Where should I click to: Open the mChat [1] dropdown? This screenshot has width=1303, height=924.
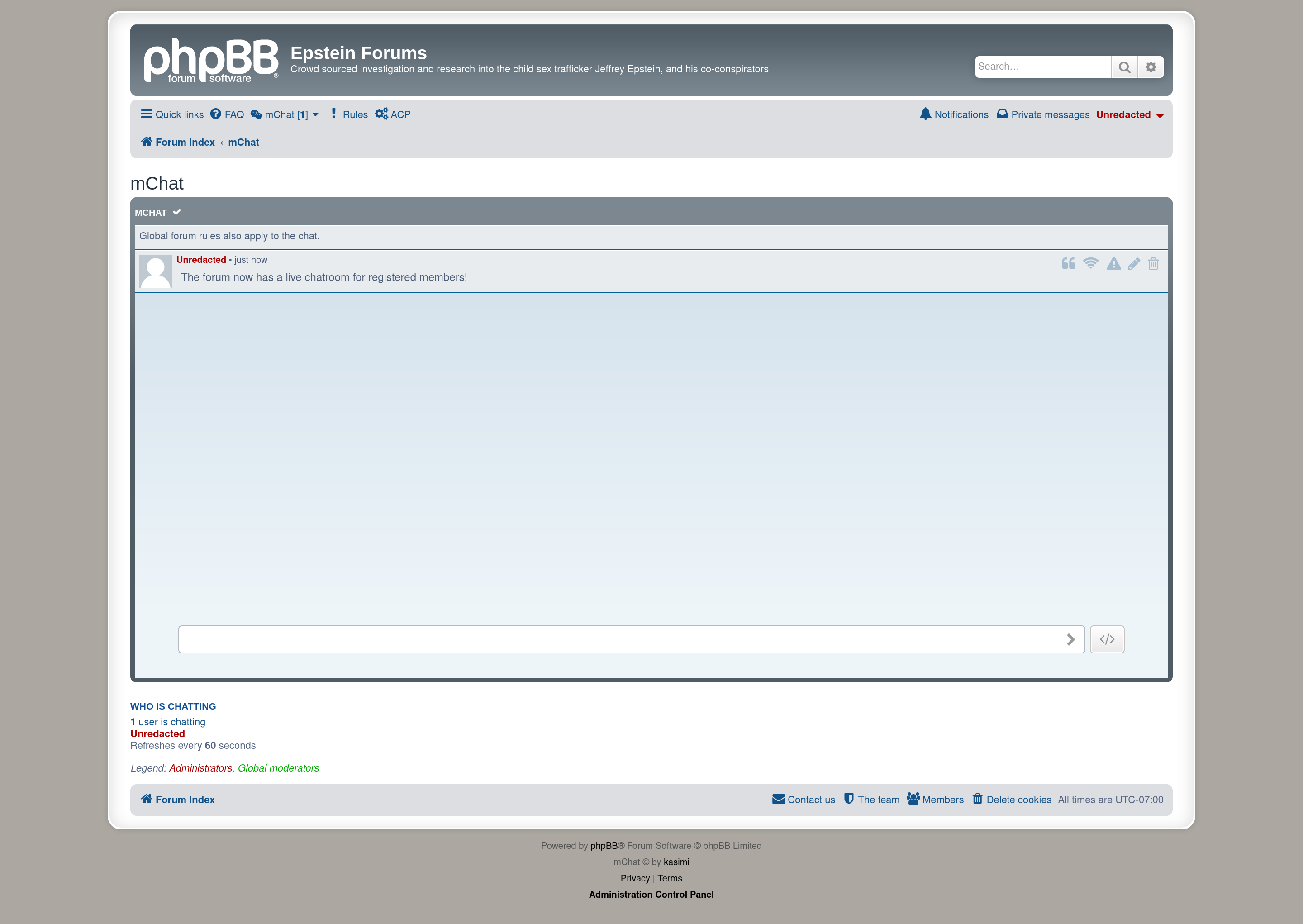[285, 114]
